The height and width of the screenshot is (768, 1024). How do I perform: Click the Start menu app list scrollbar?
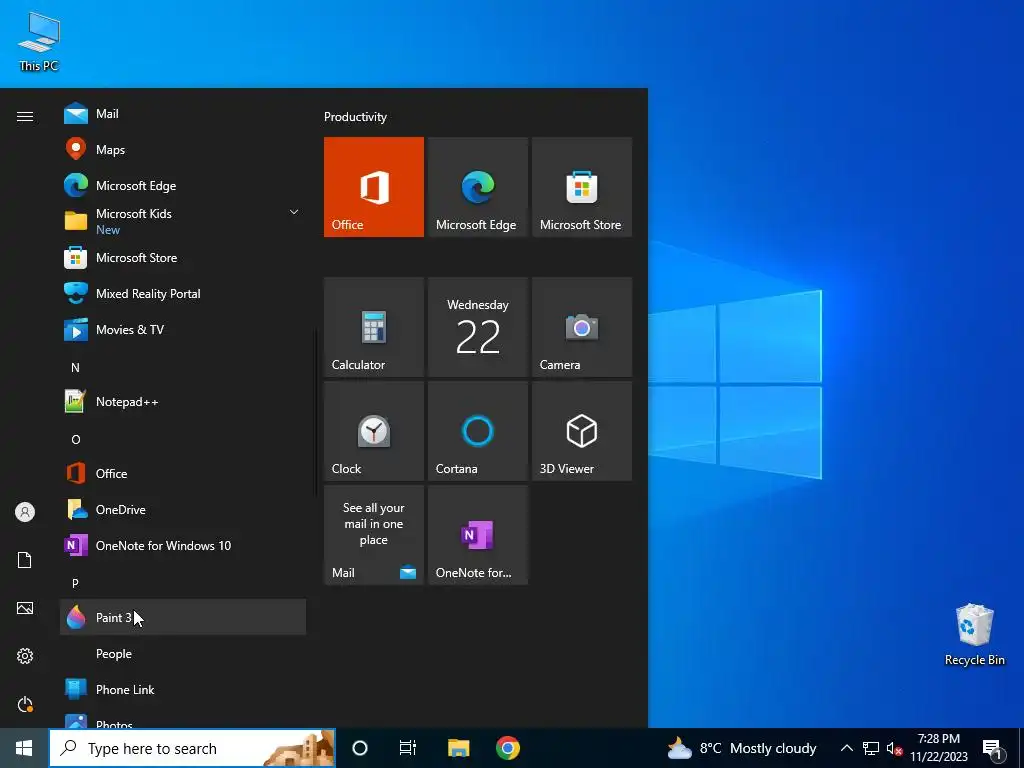316,411
